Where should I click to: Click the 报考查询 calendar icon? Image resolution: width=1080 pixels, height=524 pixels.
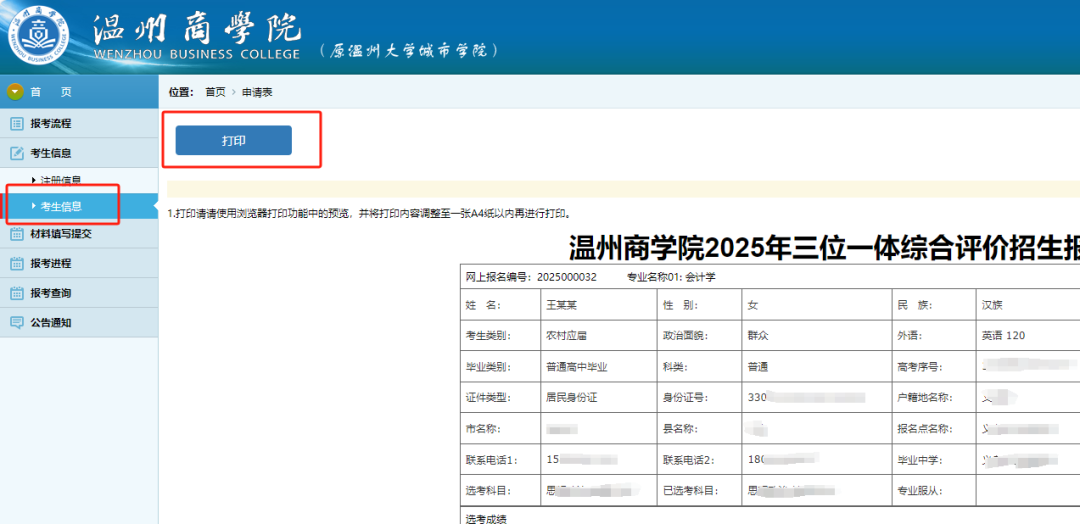tap(16, 294)
